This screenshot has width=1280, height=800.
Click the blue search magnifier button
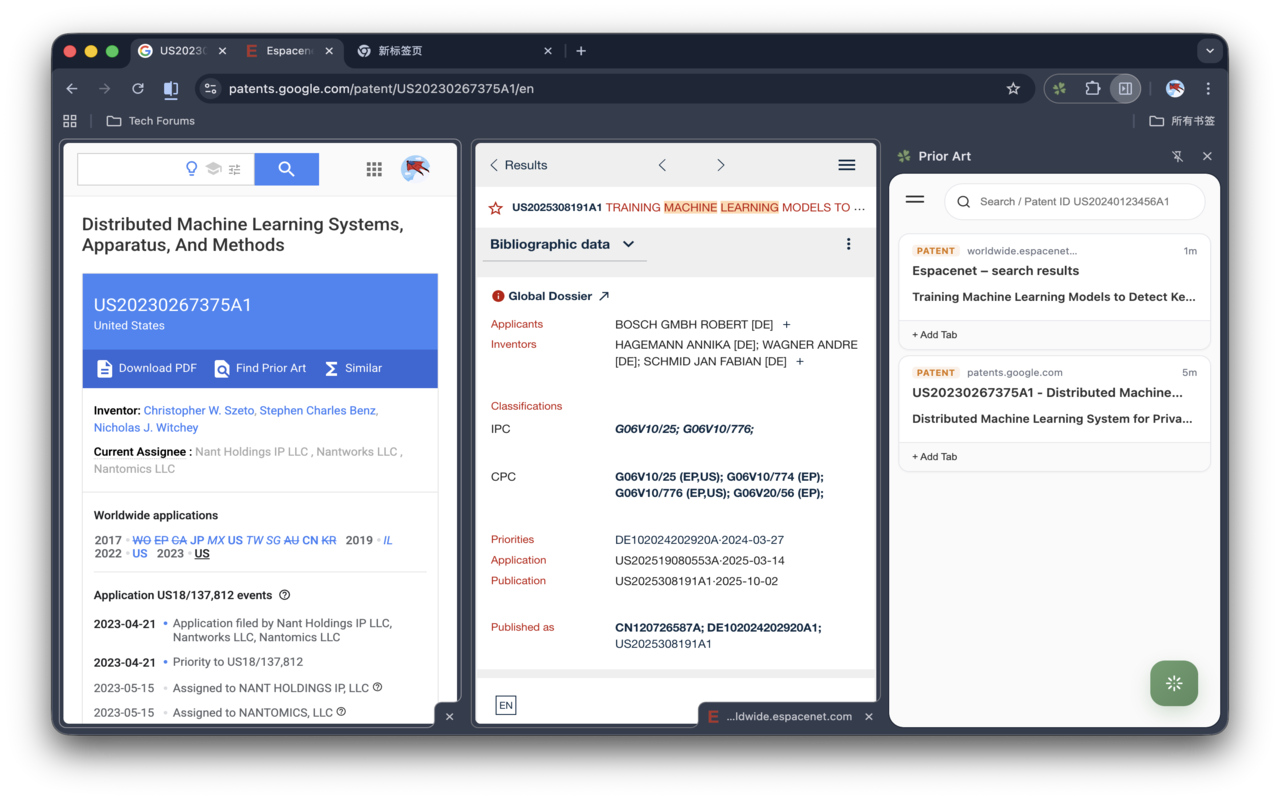tap(287, 169)
